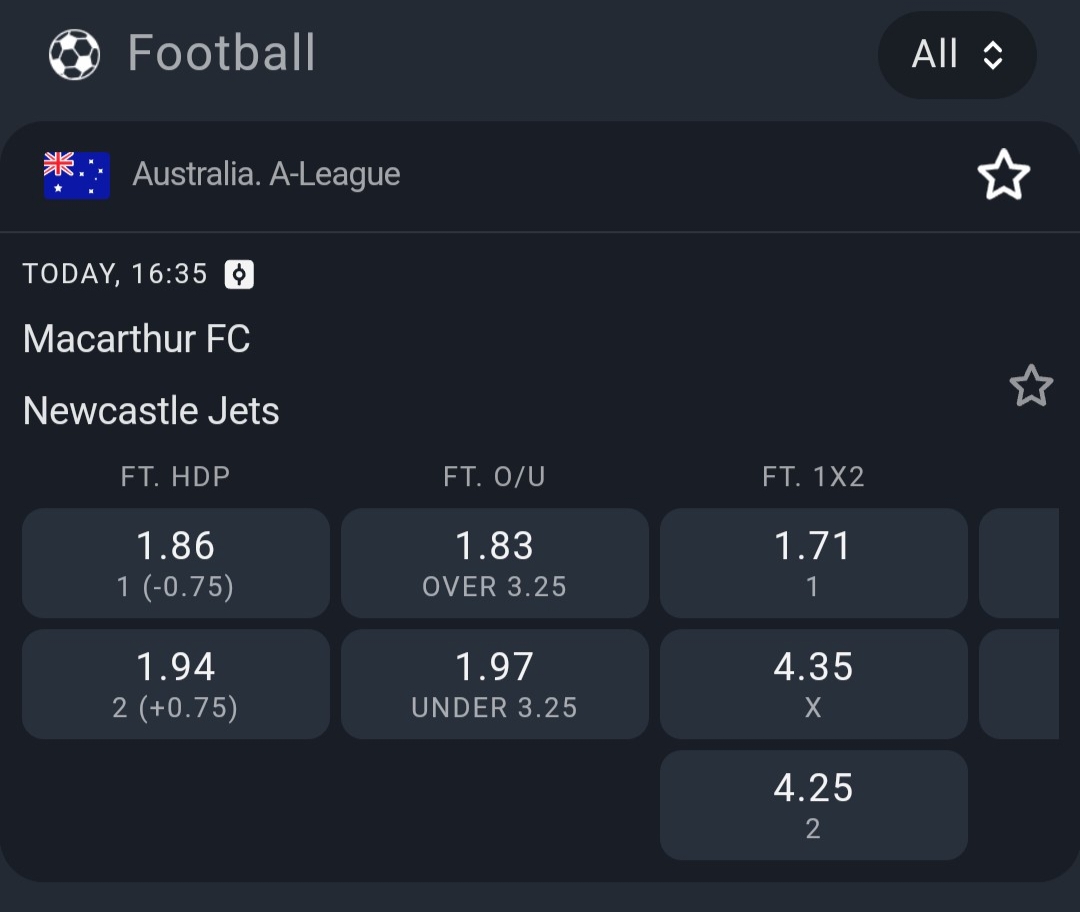Click the football soccer ball icon
The image size is (1080, 912).
(x=74, y=54)
